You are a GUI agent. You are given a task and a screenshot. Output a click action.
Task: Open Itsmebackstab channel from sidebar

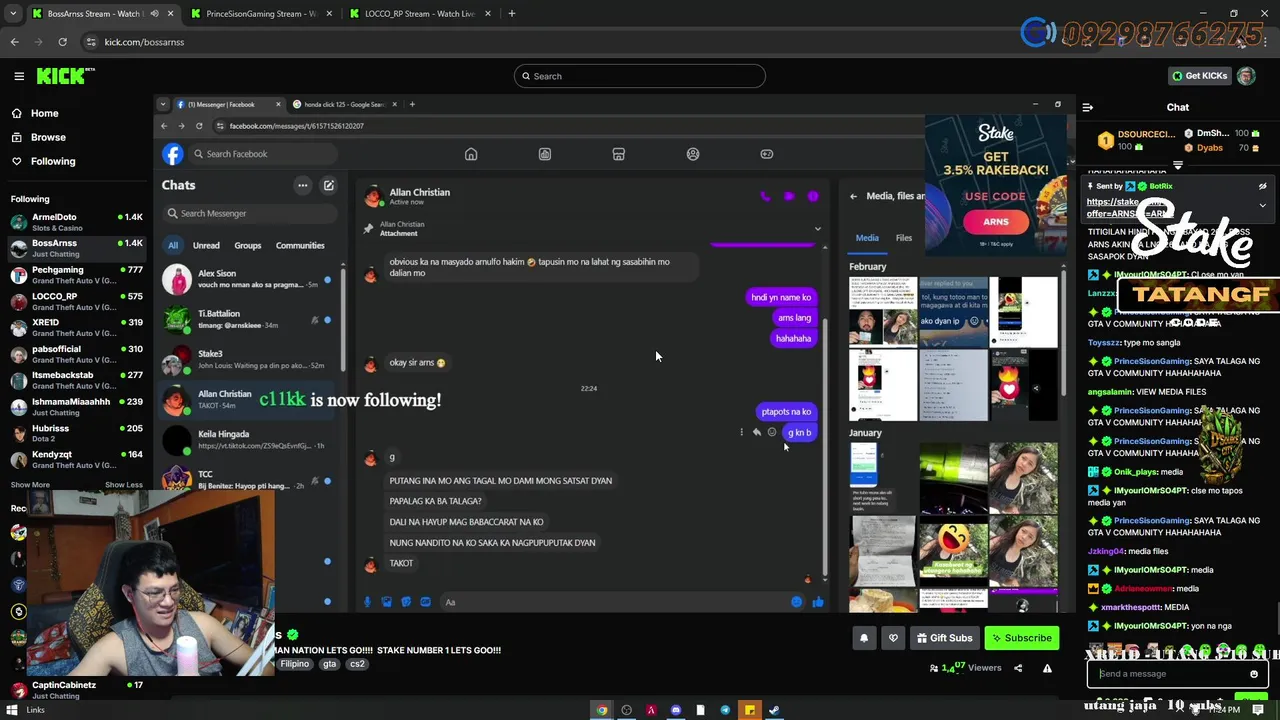75,380
